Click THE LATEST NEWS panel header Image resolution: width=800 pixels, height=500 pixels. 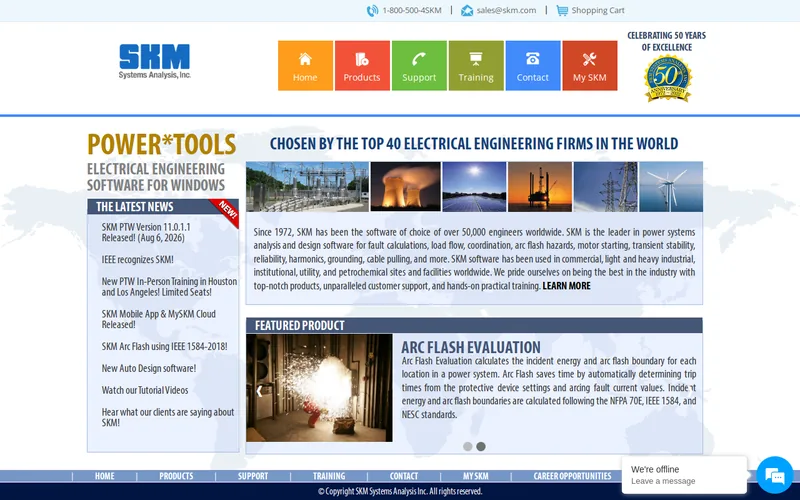click(x=163, y=207)
